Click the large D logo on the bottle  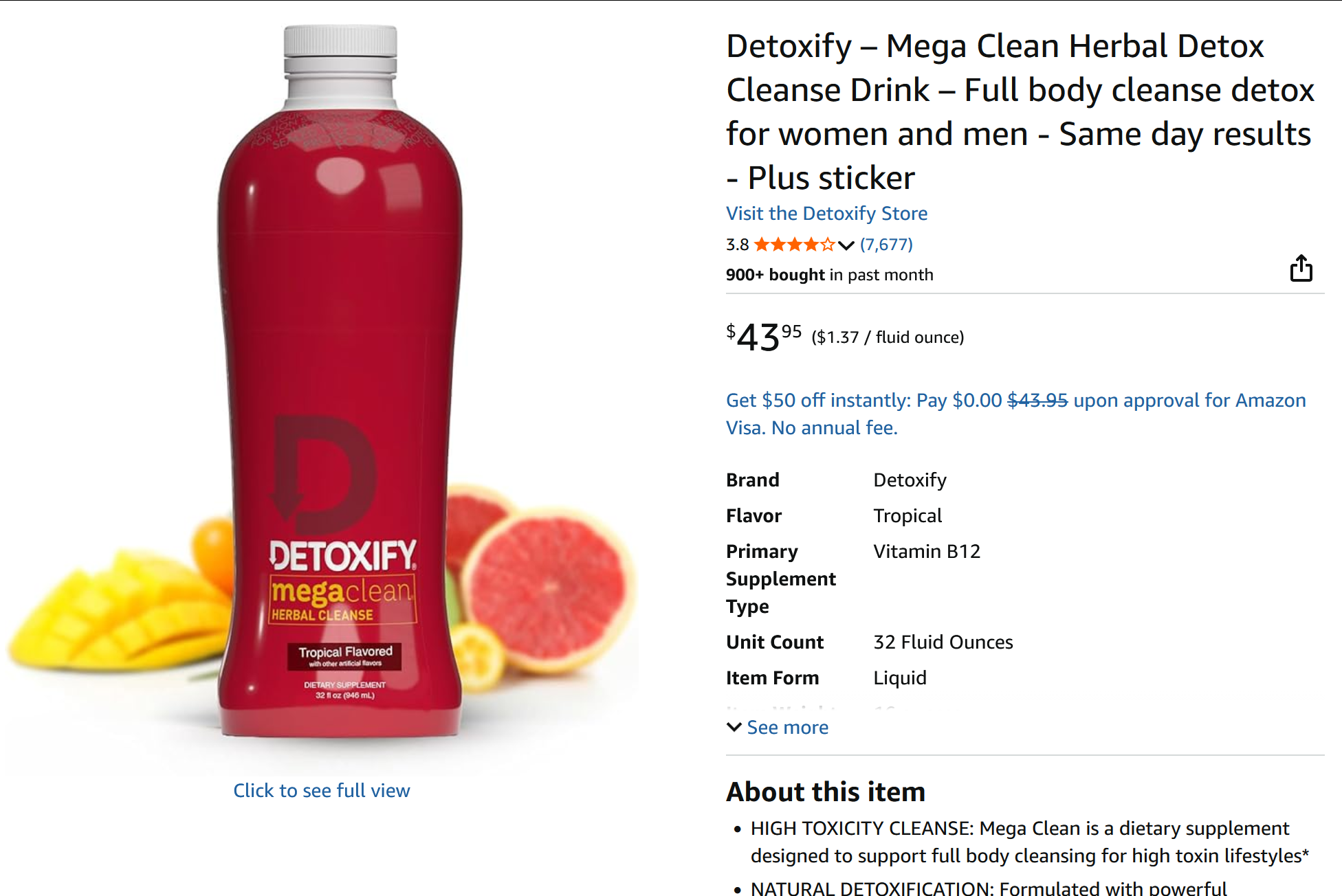tap(323, 474)
